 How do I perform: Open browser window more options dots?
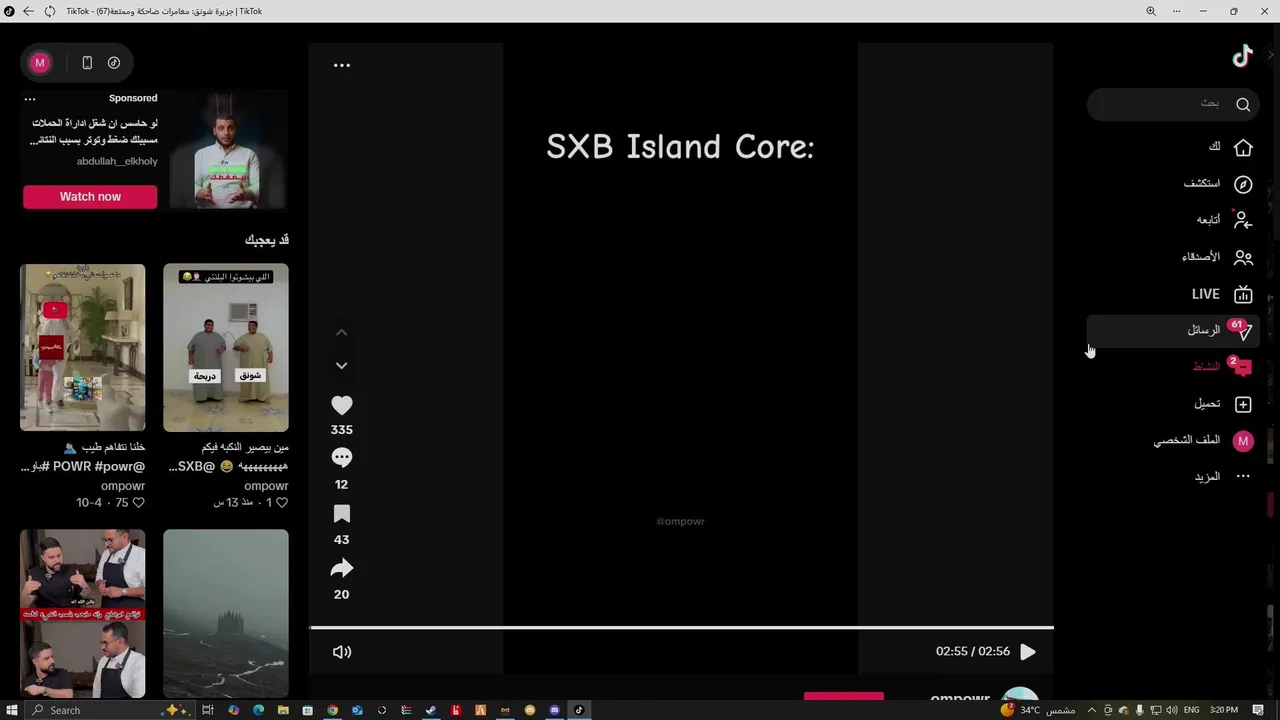point(1176,11)
